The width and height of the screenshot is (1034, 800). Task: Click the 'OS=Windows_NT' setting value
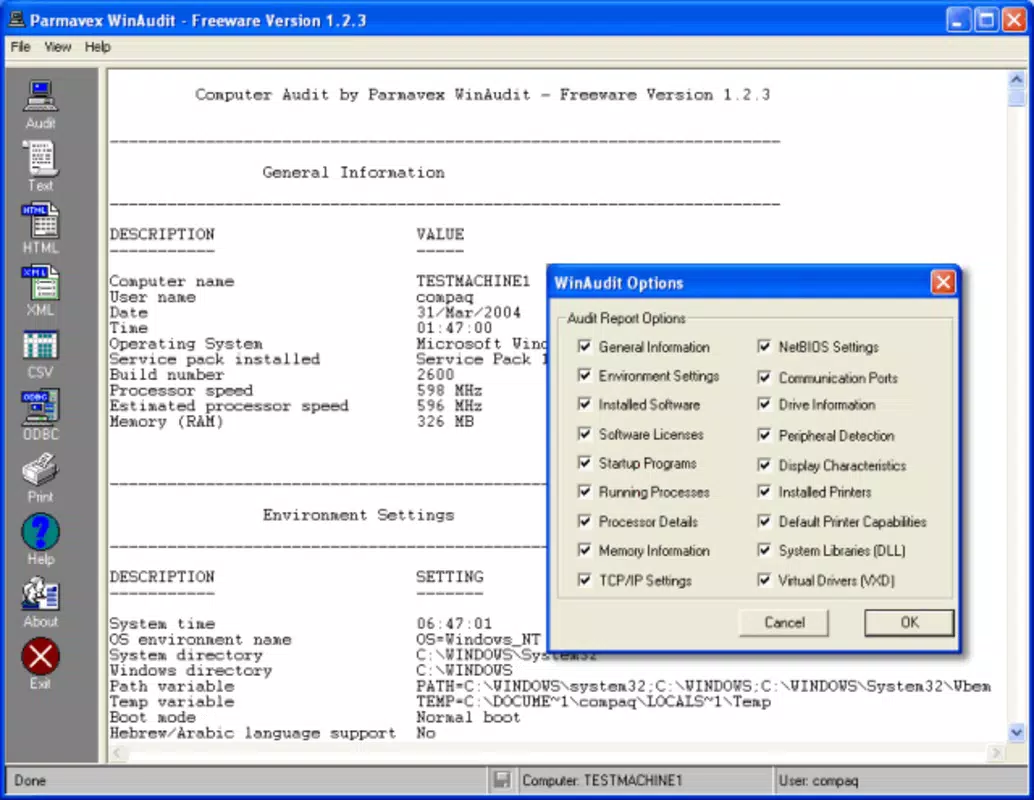pos(478,639)
